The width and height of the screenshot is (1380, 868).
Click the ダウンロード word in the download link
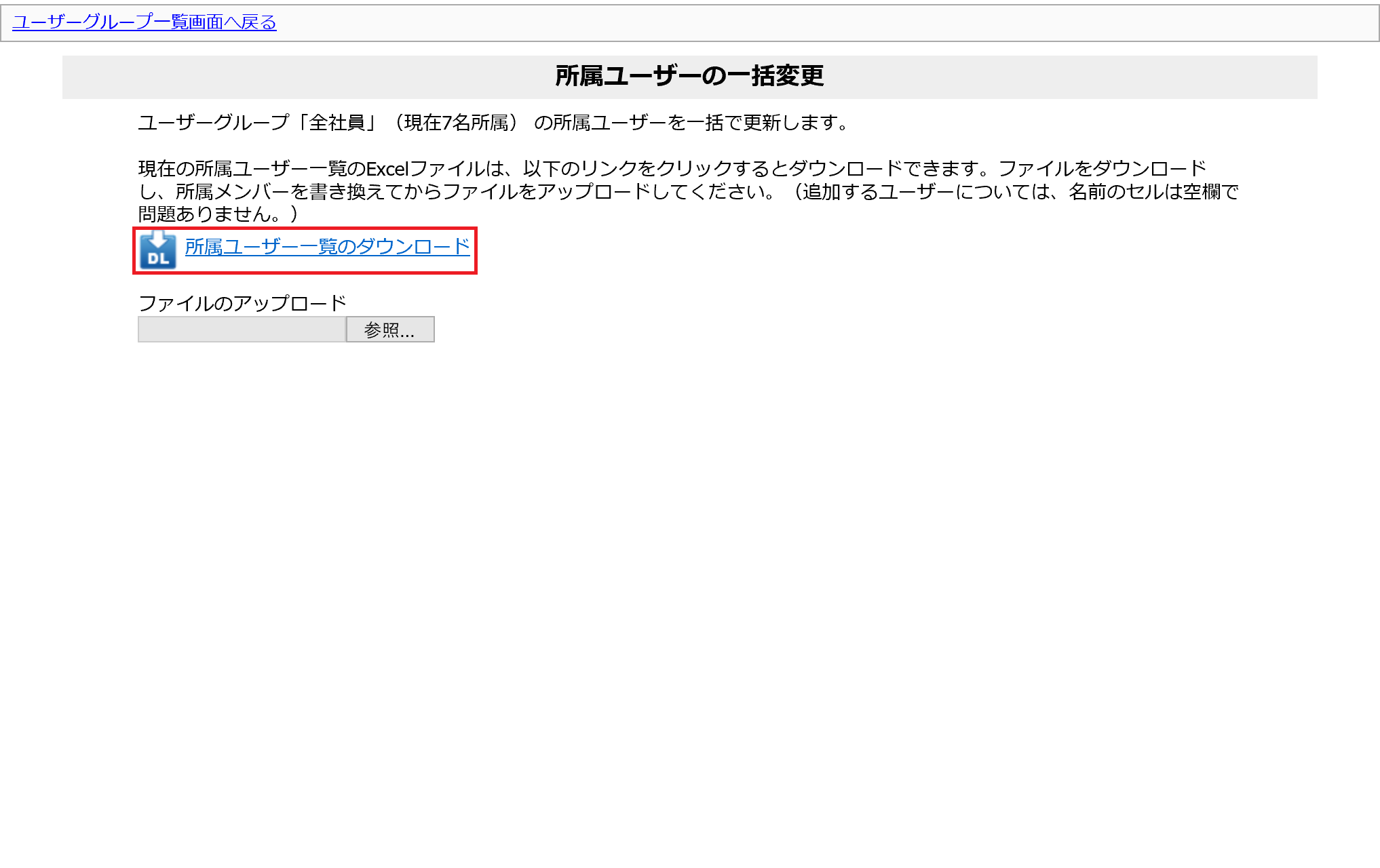coord(413,247)
